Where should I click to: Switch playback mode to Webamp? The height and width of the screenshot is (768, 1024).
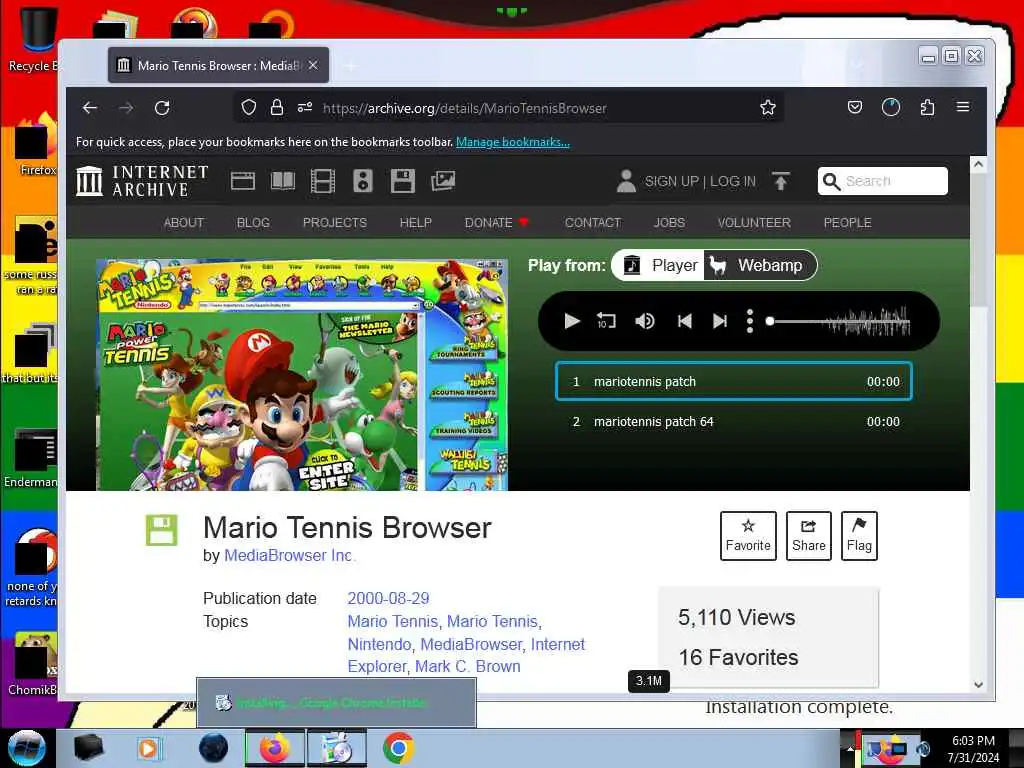tap(759, 265)
